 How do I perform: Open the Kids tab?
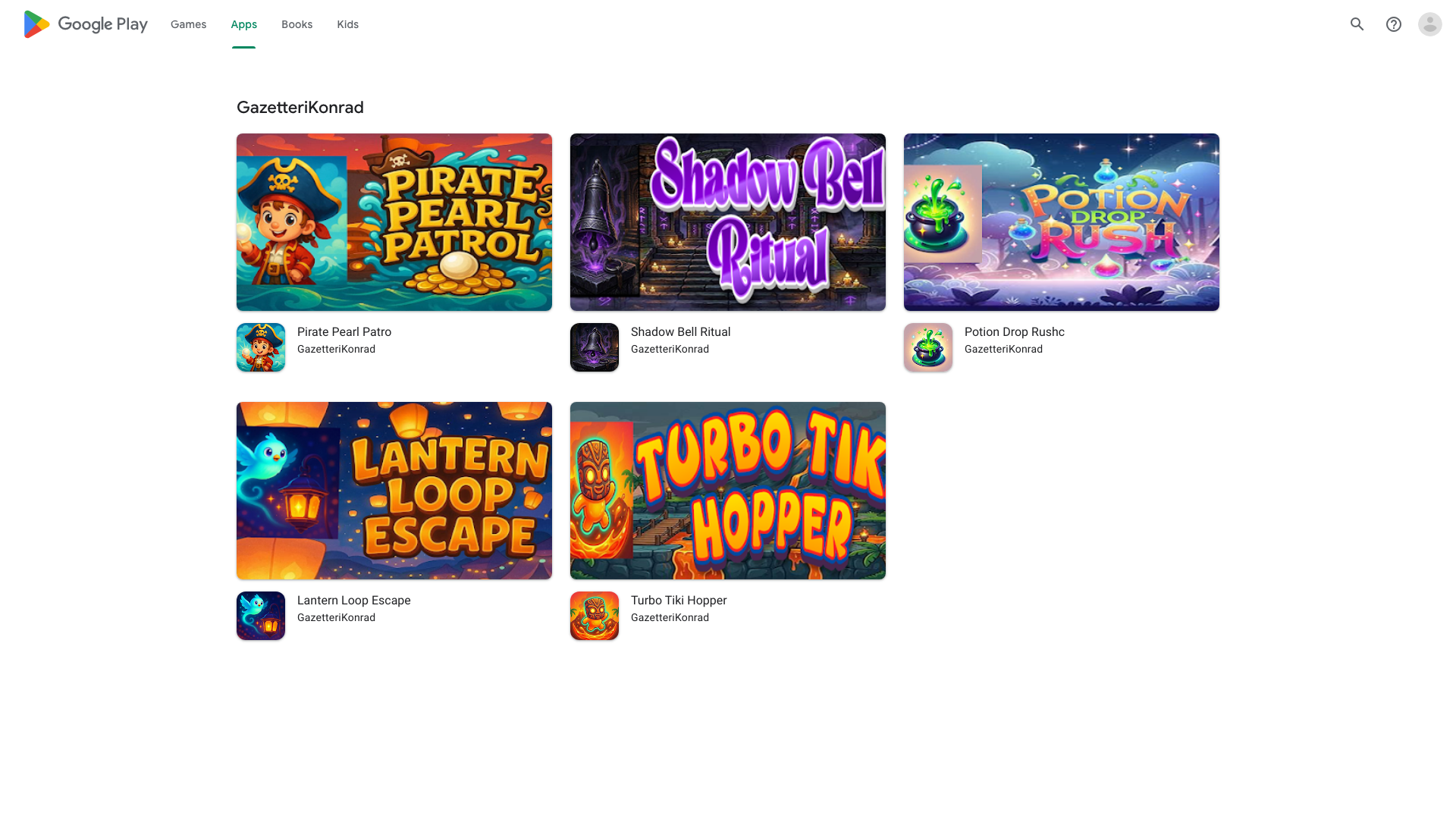click(347, 24)
